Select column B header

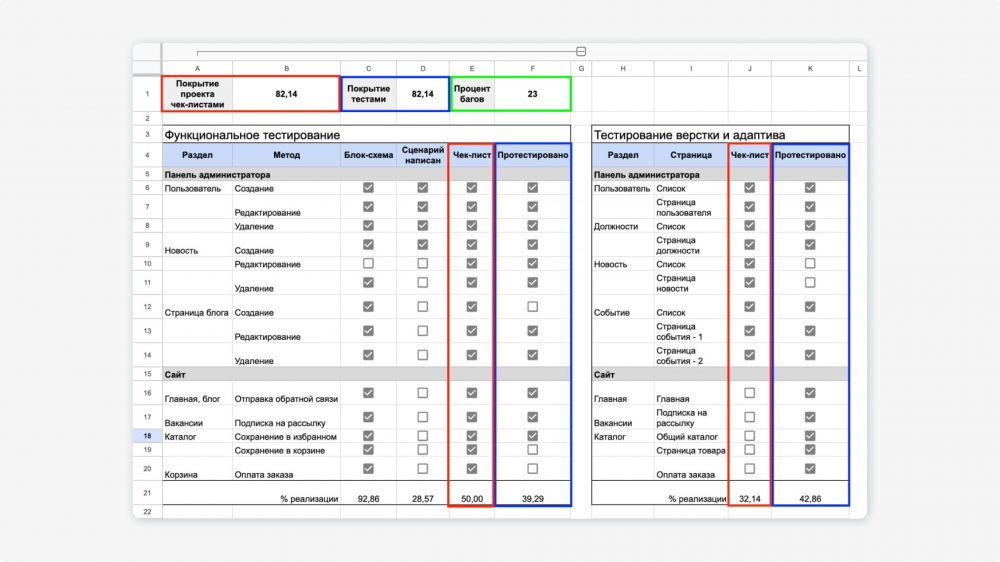286,68
